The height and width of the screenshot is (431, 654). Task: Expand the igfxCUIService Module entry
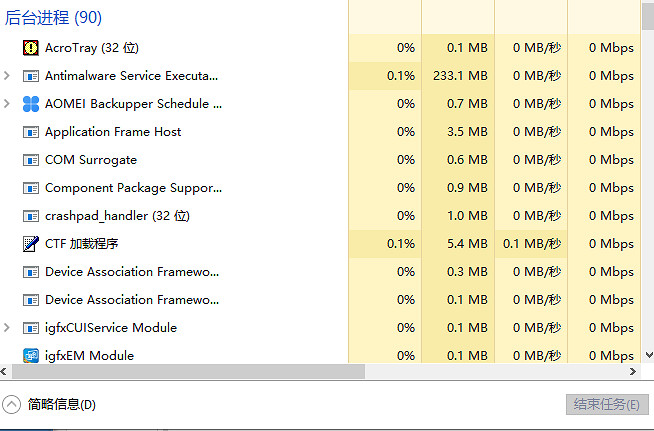coord(8,328)
